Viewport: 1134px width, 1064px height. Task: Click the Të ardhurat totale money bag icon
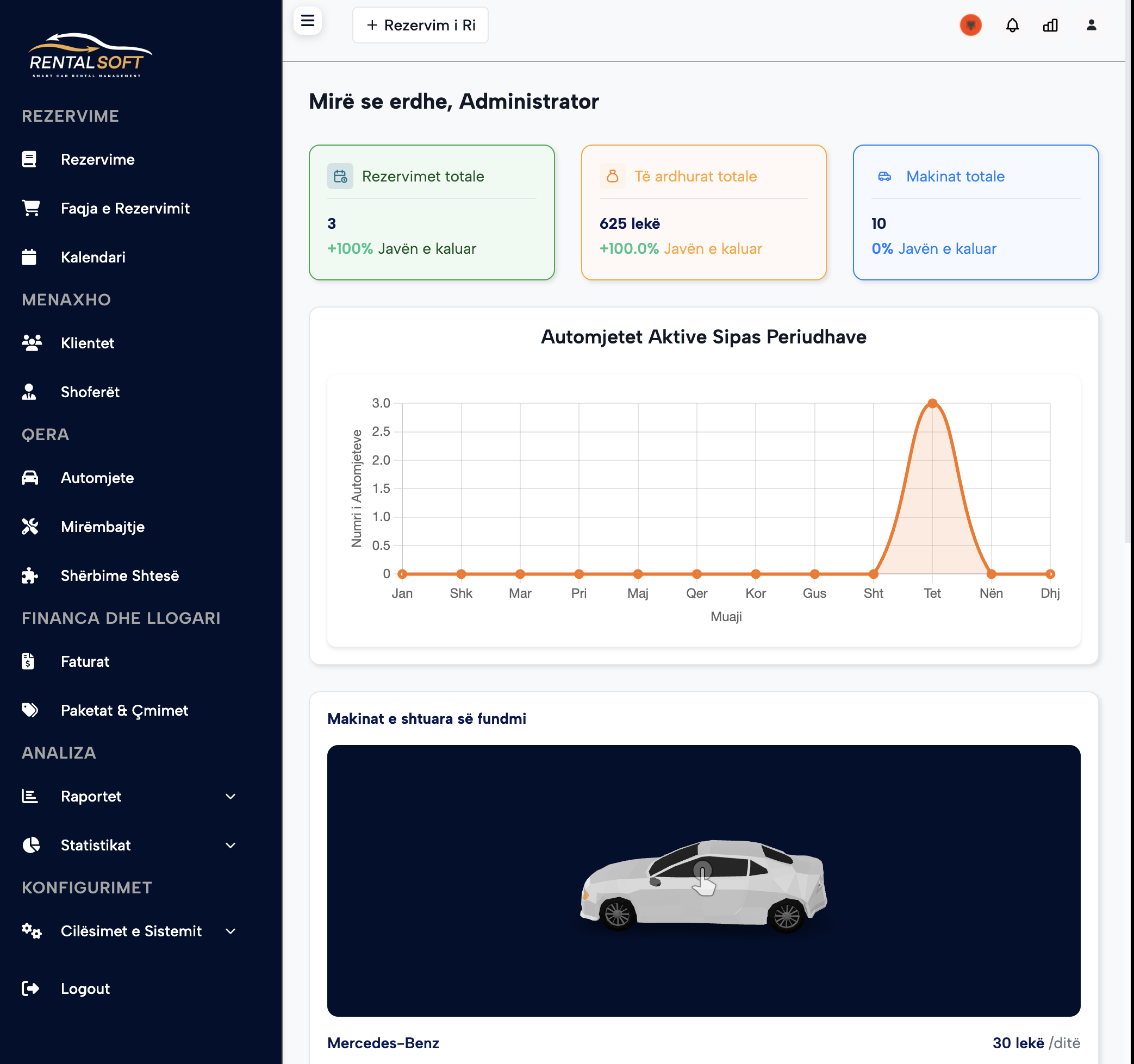coord(612,176)
